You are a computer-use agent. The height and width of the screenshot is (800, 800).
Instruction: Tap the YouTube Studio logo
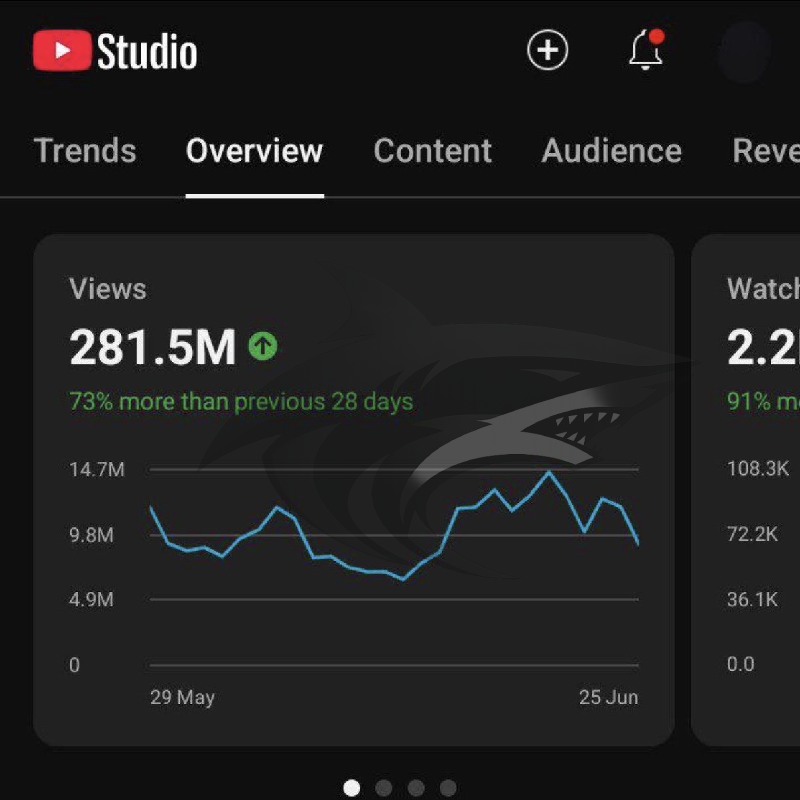(115, 51)
